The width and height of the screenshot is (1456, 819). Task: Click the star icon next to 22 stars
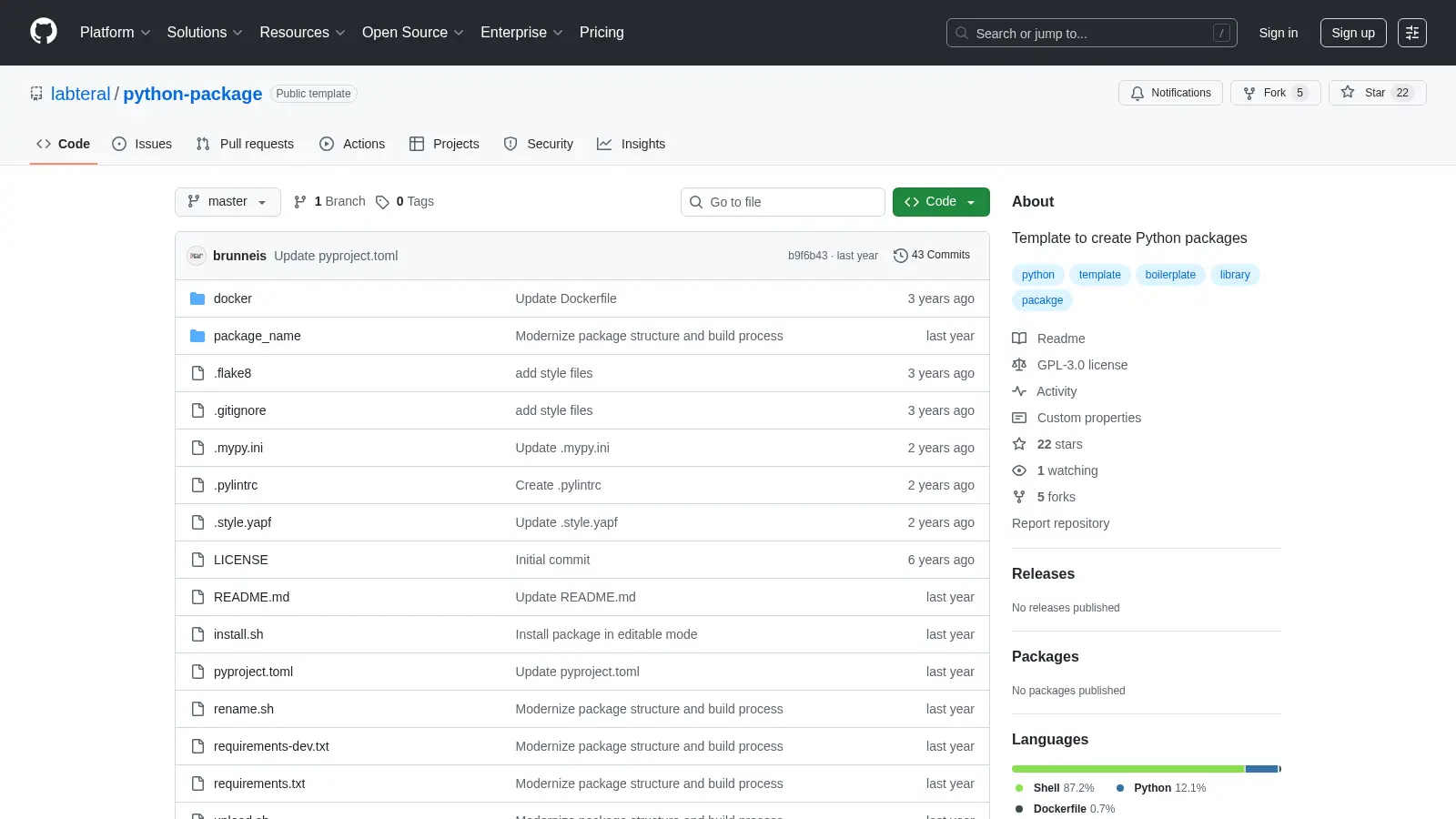[1019, 444]
